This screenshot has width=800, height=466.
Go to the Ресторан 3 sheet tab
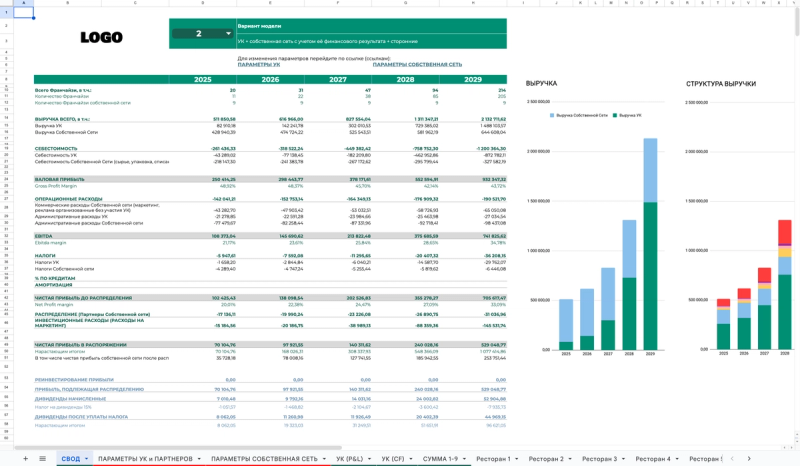[600, 458]
